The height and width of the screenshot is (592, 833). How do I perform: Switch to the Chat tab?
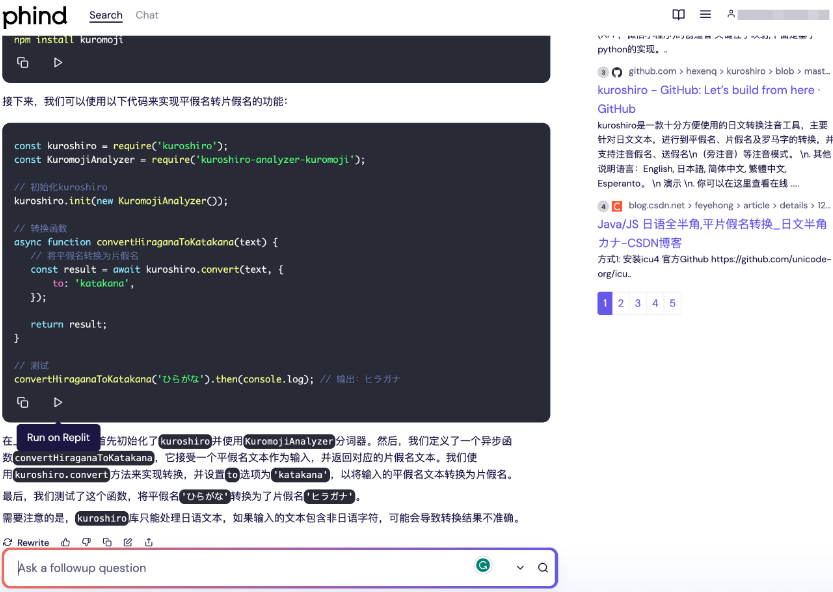pyautogui.click(x=147, y=15)
